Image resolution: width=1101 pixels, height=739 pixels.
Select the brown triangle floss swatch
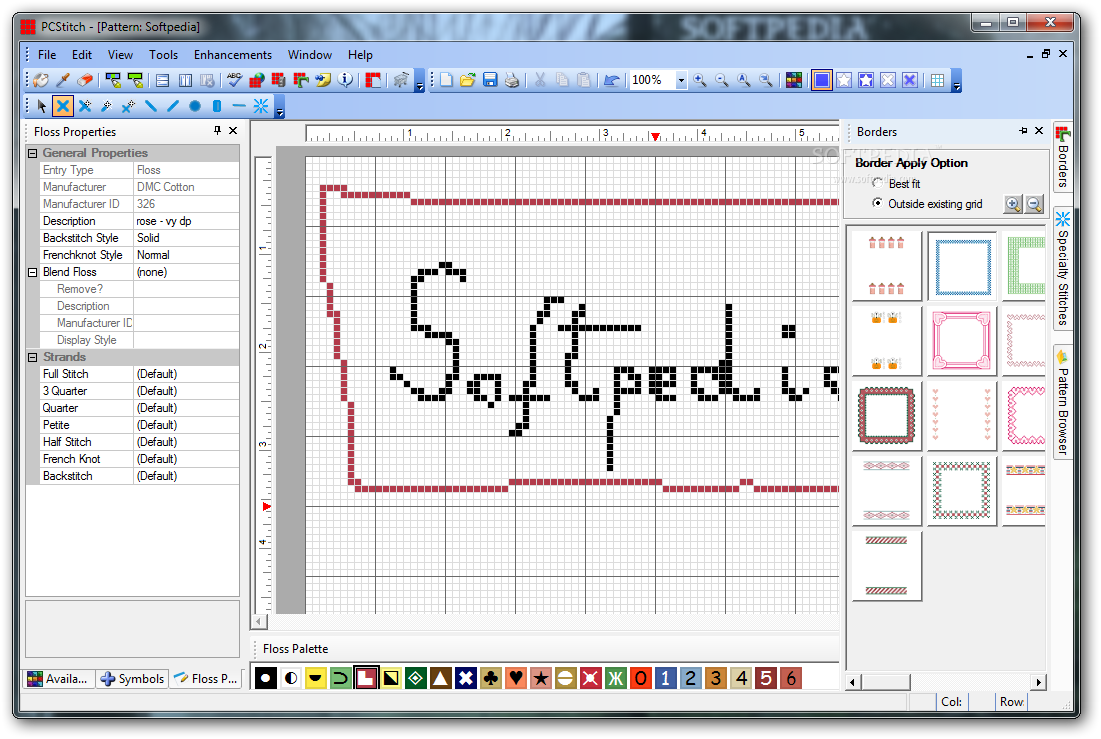click(x=441, y=678)
